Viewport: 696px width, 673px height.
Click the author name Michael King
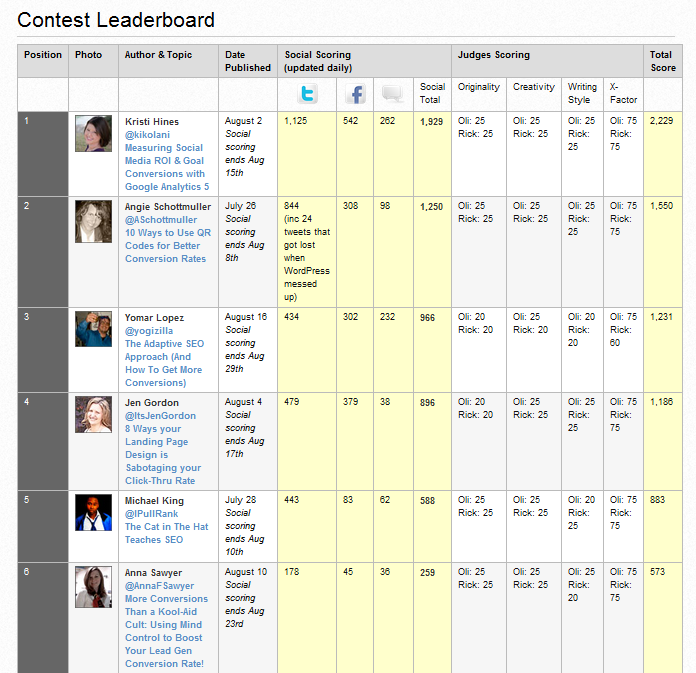coord(154,501)
